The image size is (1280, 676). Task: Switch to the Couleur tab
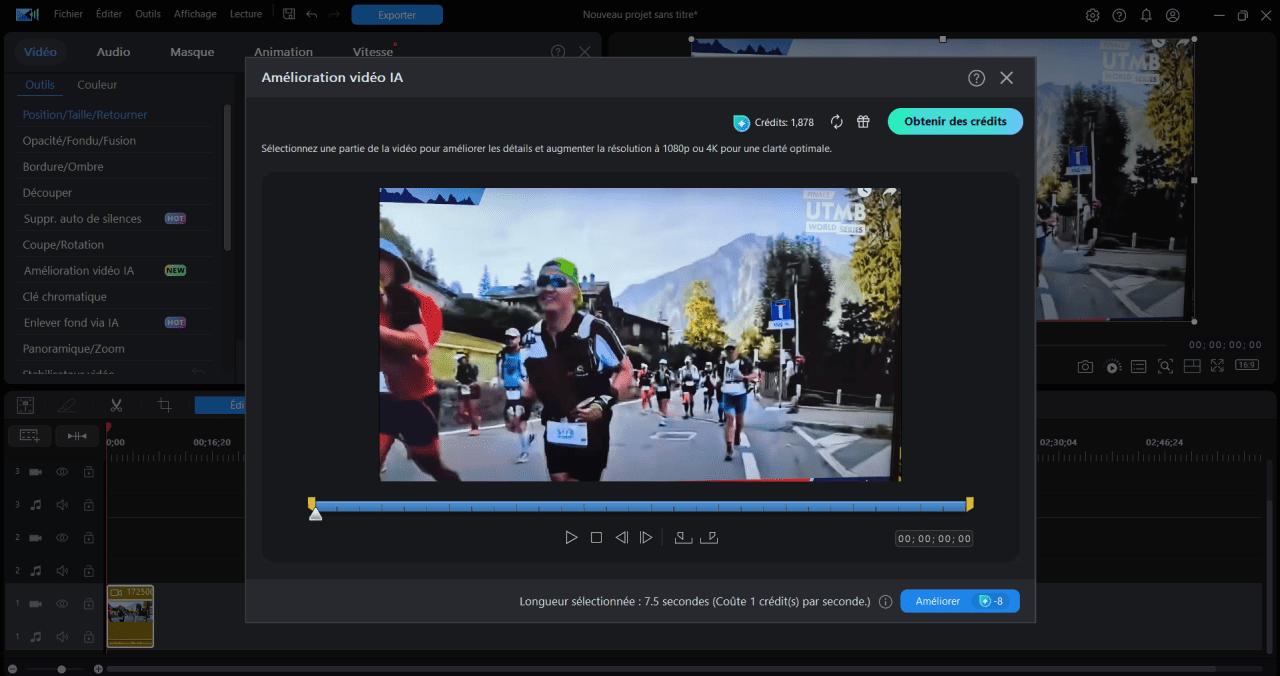coord(97,85)
